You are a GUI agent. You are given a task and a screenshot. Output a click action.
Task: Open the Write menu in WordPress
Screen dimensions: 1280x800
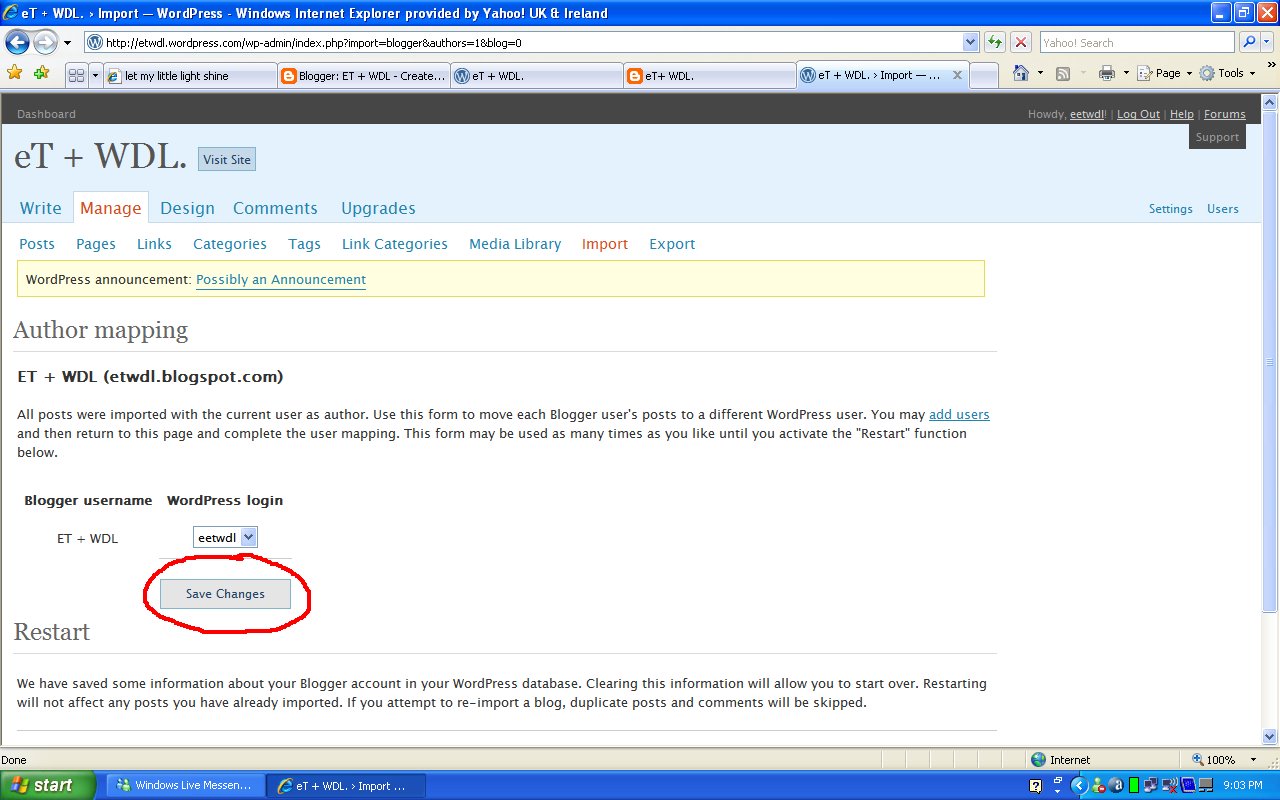(x=41, y=208)
